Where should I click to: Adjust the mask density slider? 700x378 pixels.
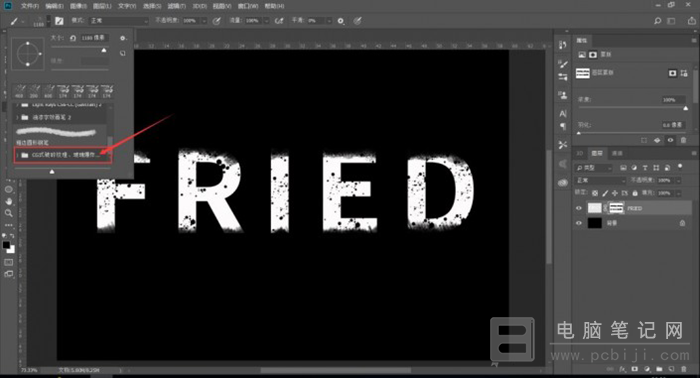tap(686, 108)
